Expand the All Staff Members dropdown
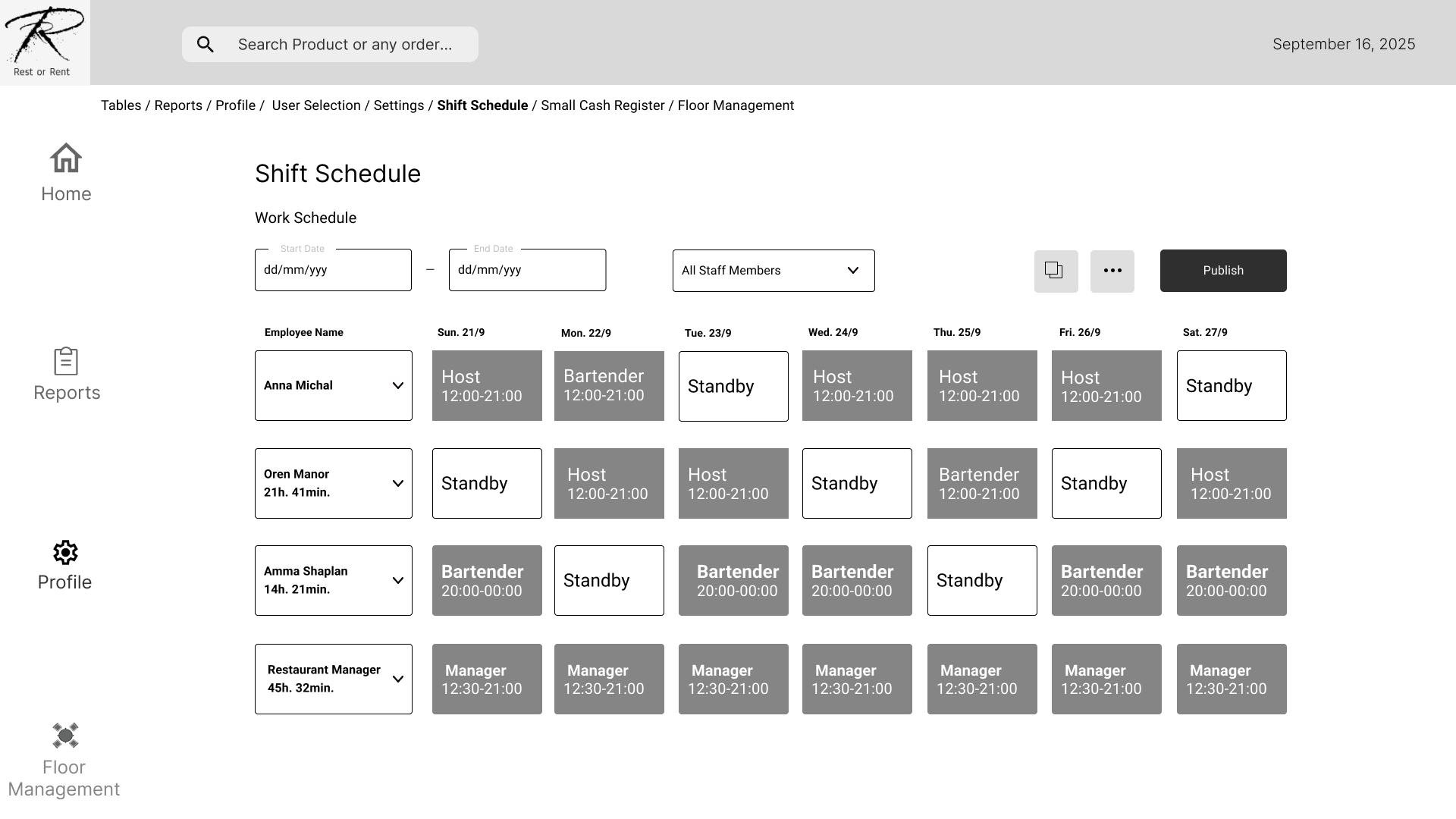The image size is (1456, 819). 773,271
